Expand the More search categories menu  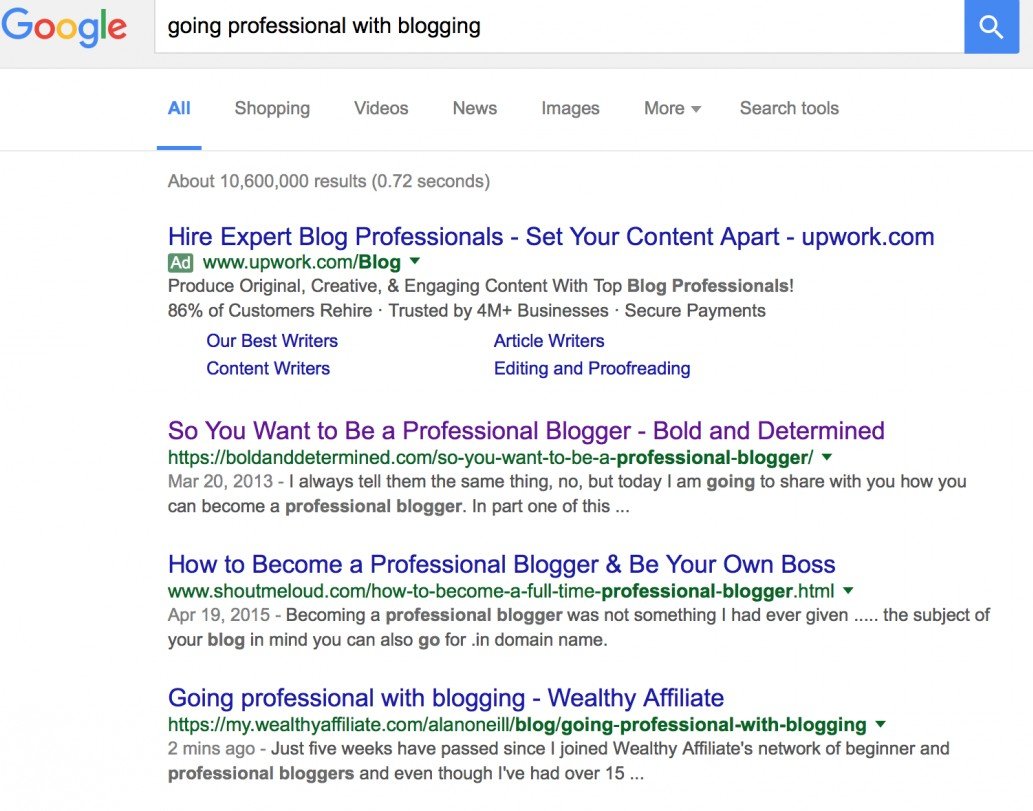click(x=672, y=108)
